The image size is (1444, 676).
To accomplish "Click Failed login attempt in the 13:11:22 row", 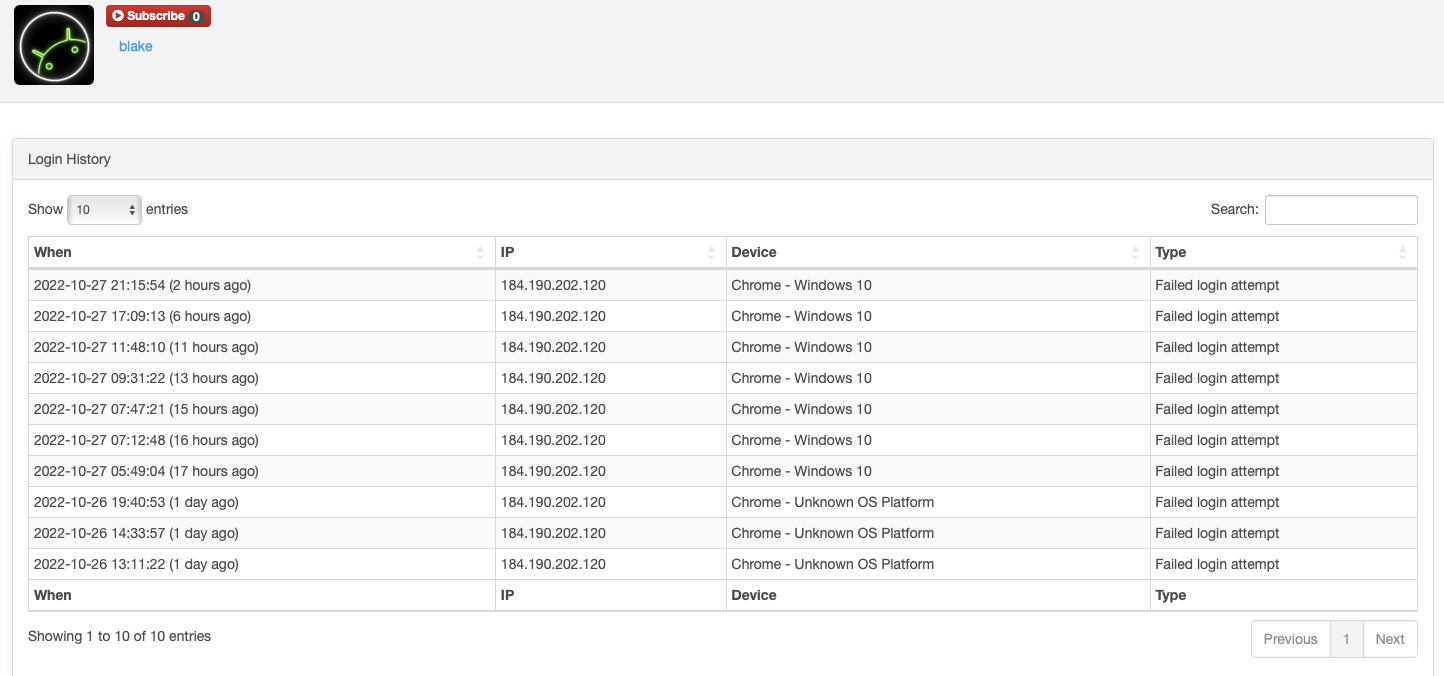I will [1217, 564].
